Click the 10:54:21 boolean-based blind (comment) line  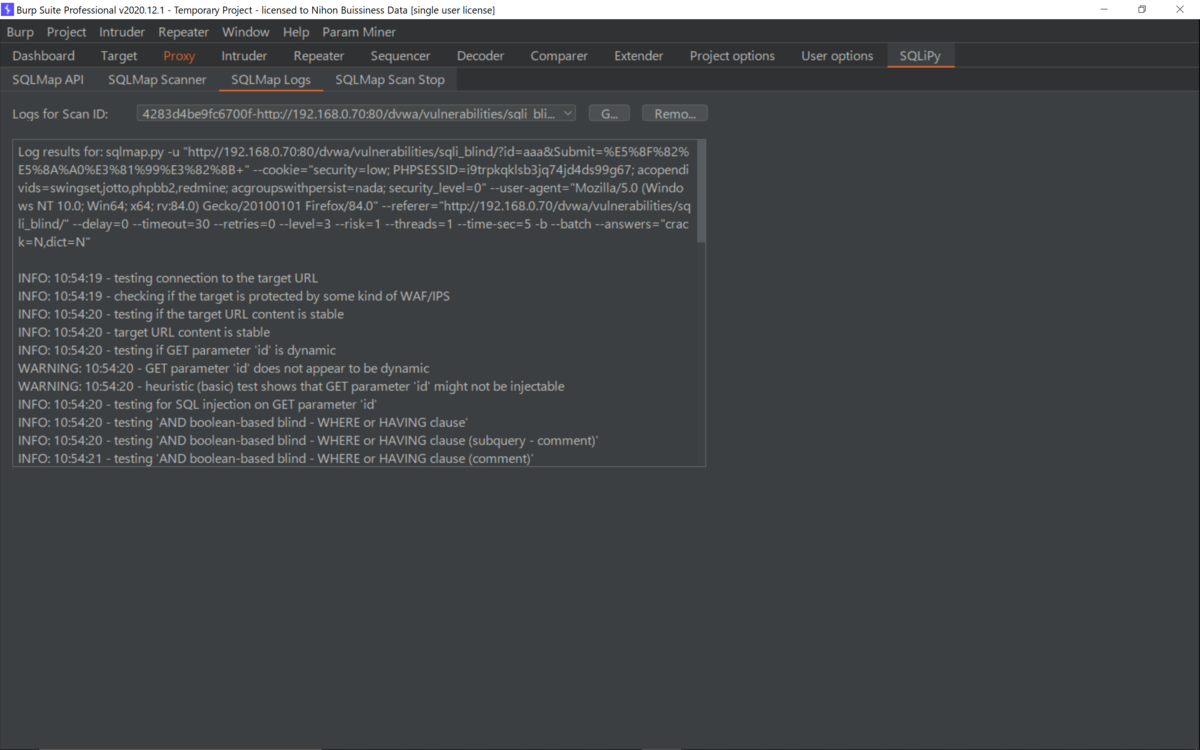276,458
